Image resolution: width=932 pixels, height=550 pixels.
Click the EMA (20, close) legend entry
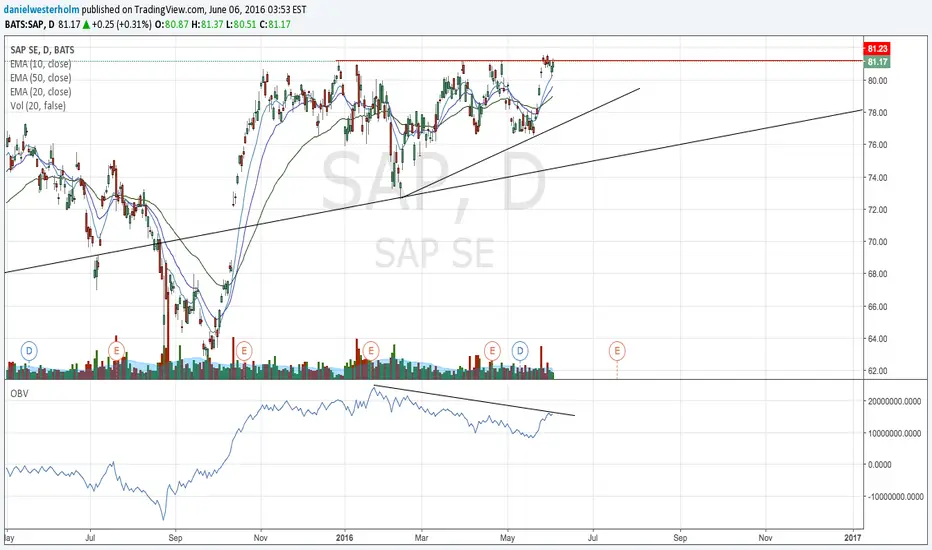[40, 92]
